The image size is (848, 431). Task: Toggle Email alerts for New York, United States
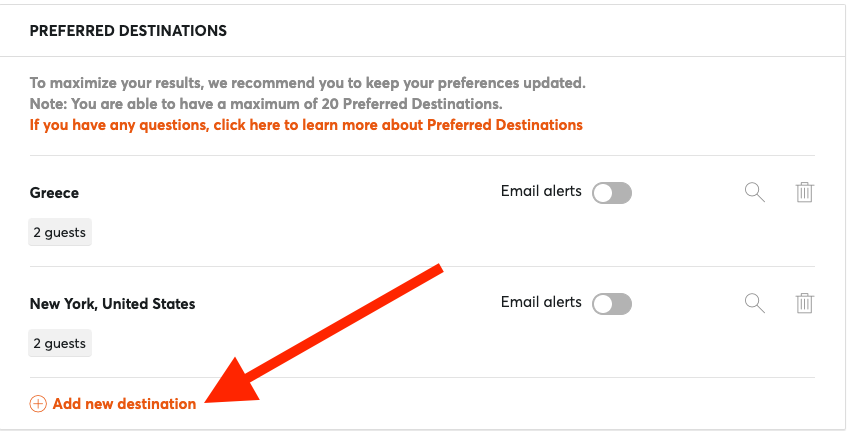click(x=612, y=303)
